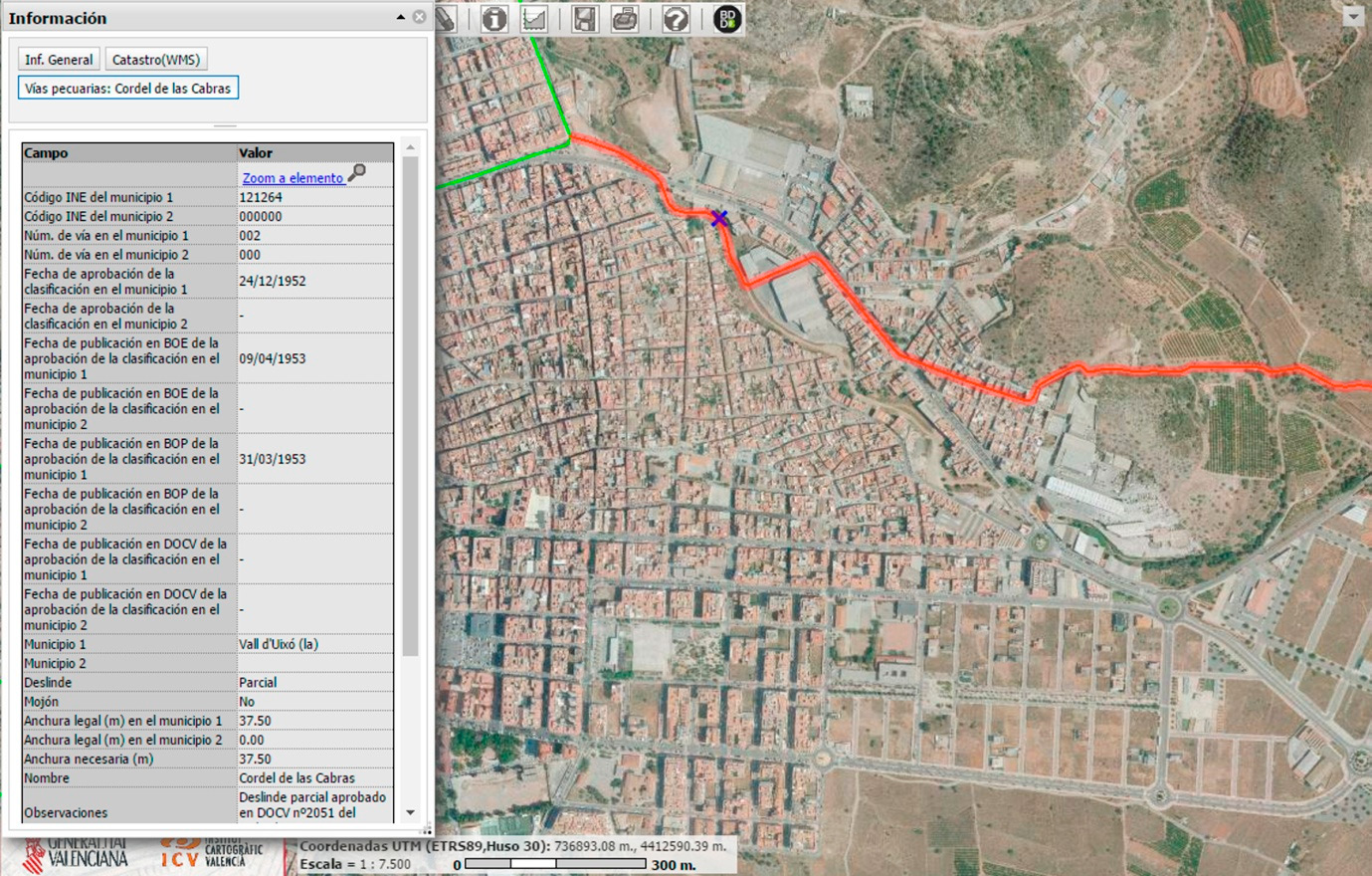Open the Help question mark icon
The height and width of the screenshot is (876, 1372).
pos(676,19)
